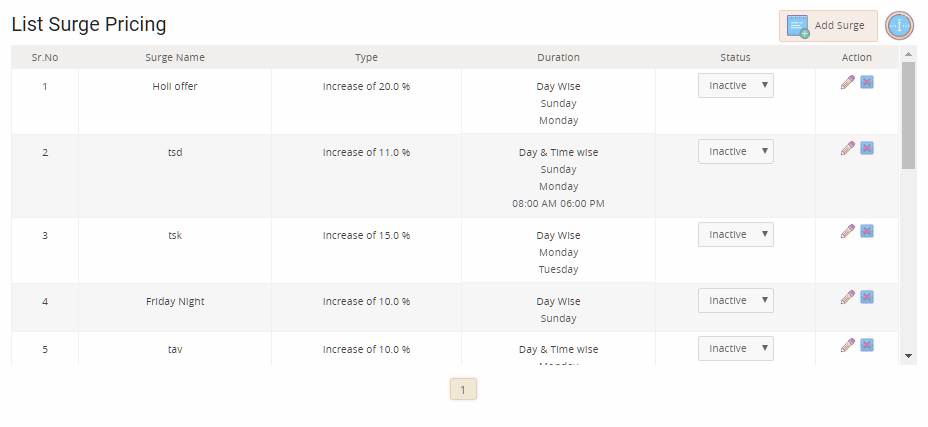Click the pencil icon for tsd
This screenshot has height=427, width=928.
848,148
